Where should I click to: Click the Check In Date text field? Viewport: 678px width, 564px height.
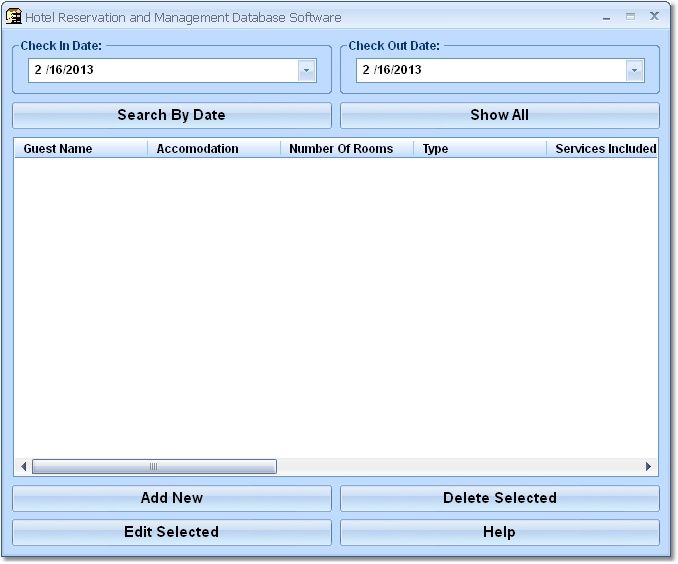click(160, 70)
